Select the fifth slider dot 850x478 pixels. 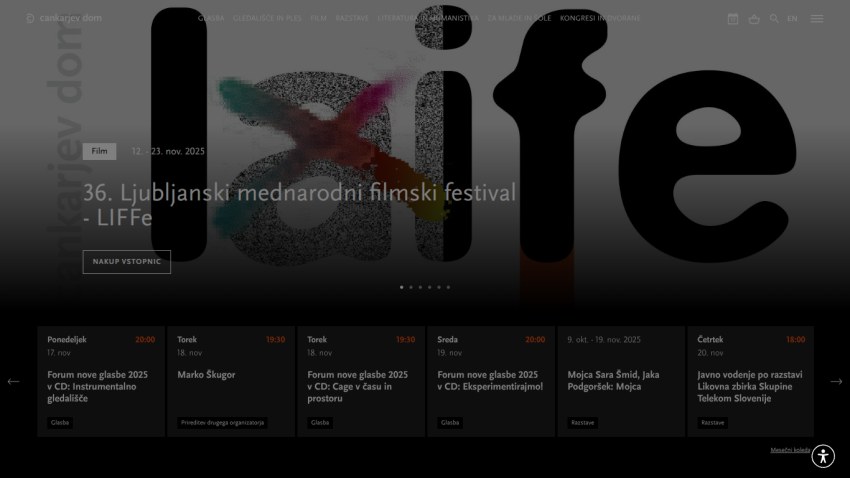pos(439,287)
